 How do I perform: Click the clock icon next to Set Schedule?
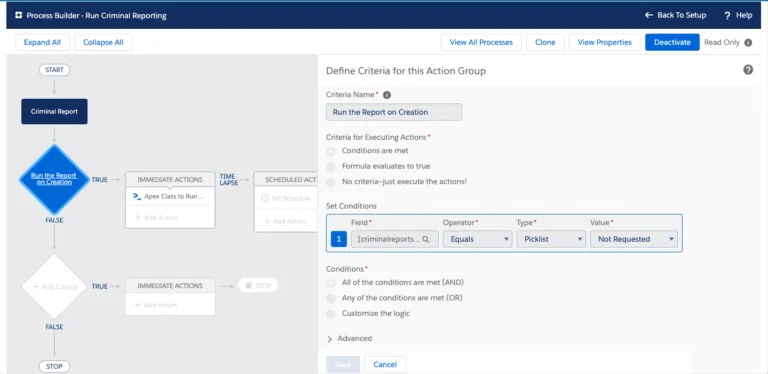[x=265, y=198]
